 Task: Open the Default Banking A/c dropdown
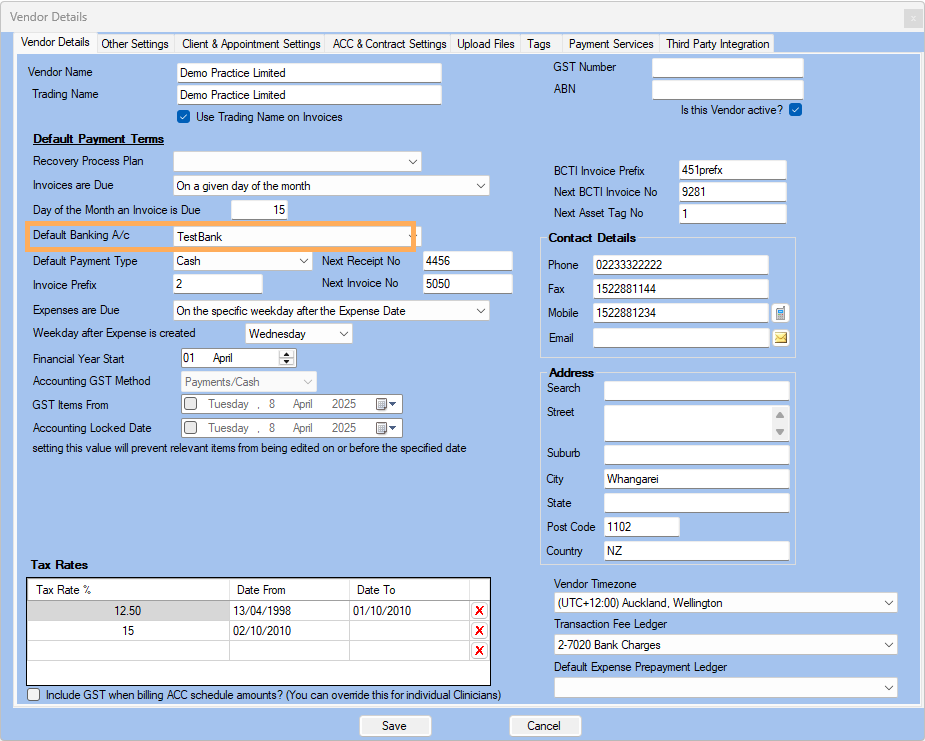coord(413,237)
